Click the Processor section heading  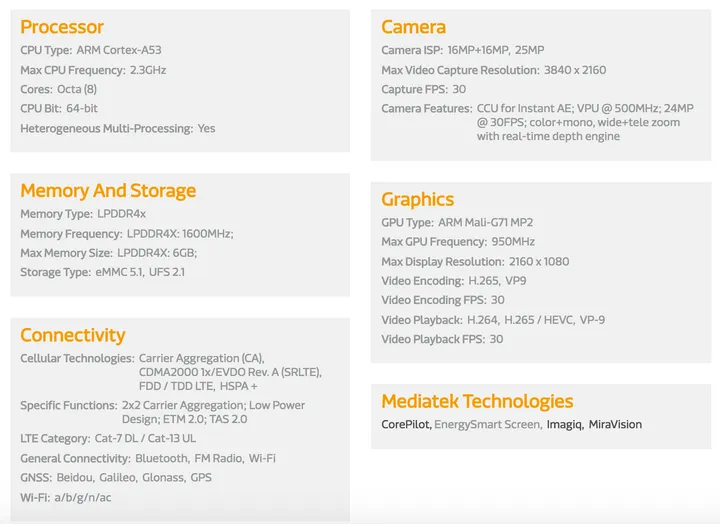pyautogui.click(x=62, y=27)
